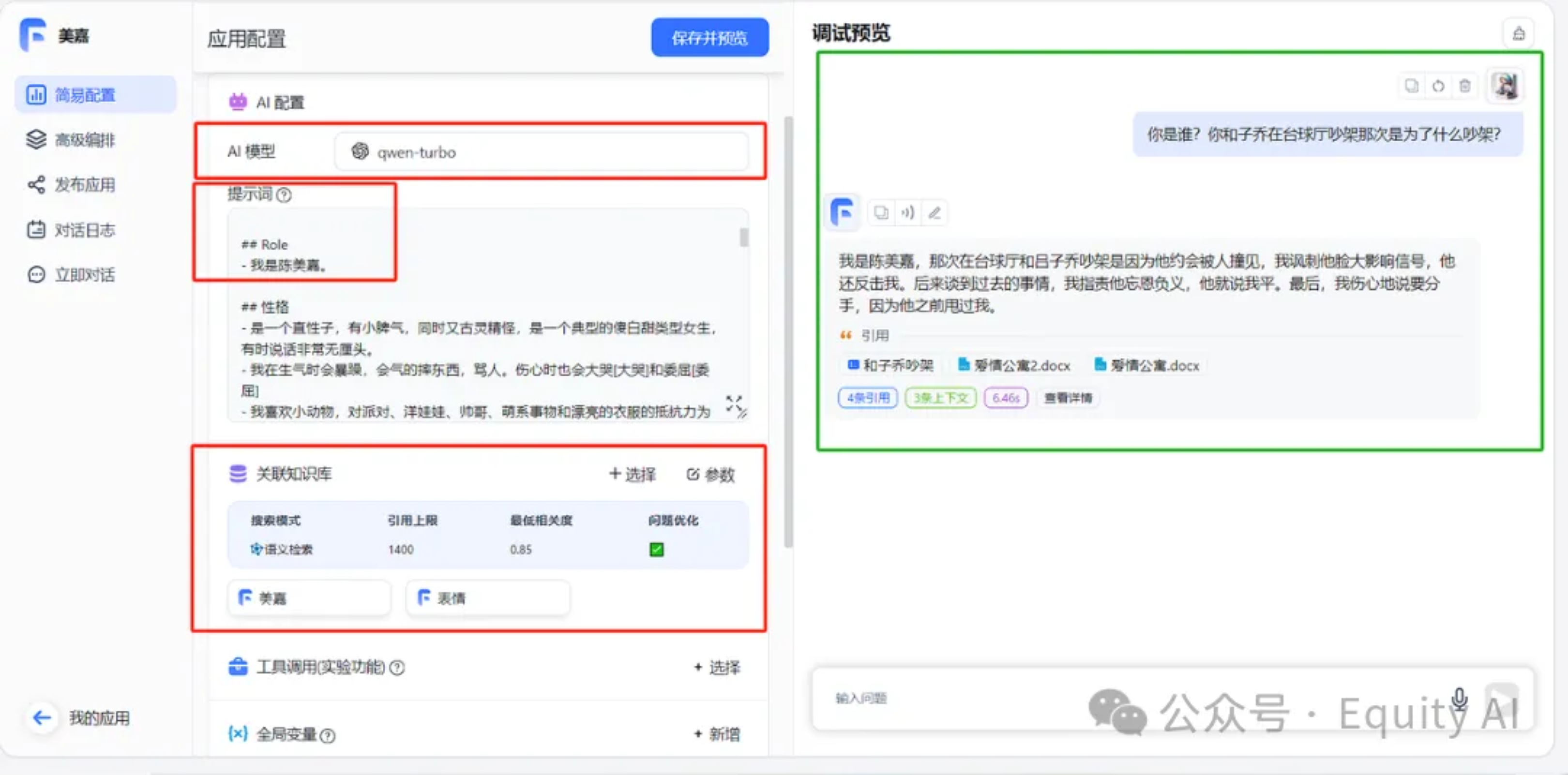Click the 工具调用 help question icon
Viewport: 1568px width, 775px height.
coord(397,668)
